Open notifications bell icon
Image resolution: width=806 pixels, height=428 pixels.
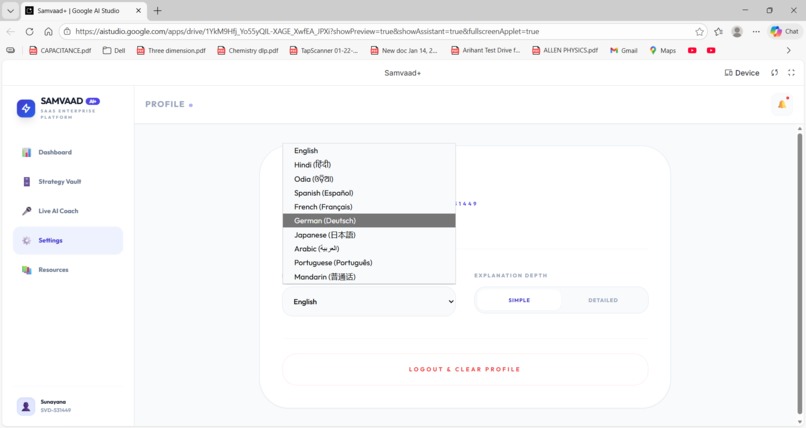click(782, 104)
